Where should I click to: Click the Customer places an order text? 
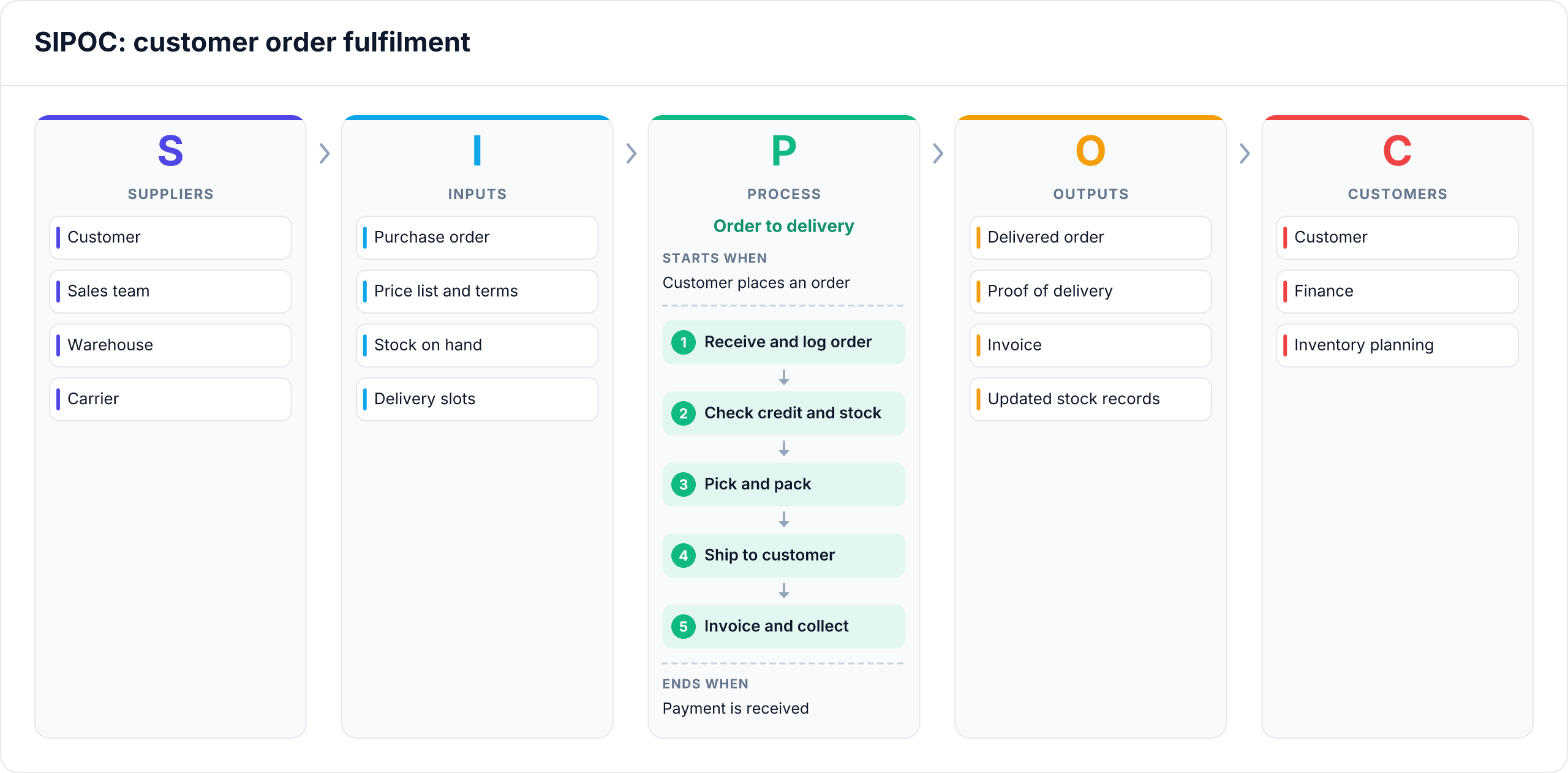tap(756, 283)
